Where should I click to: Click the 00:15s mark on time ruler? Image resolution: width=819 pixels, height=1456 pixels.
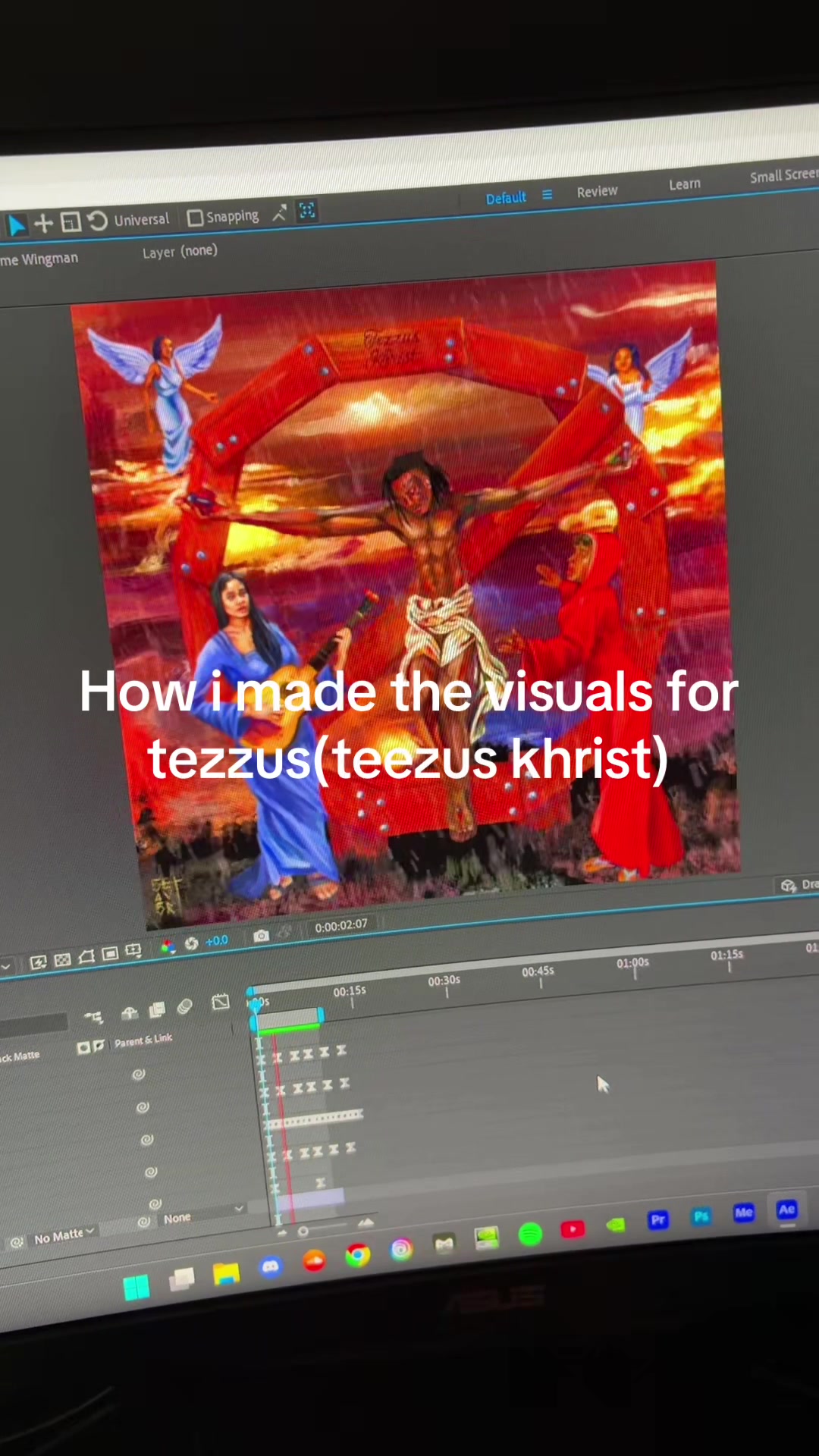tap(350, 991)
